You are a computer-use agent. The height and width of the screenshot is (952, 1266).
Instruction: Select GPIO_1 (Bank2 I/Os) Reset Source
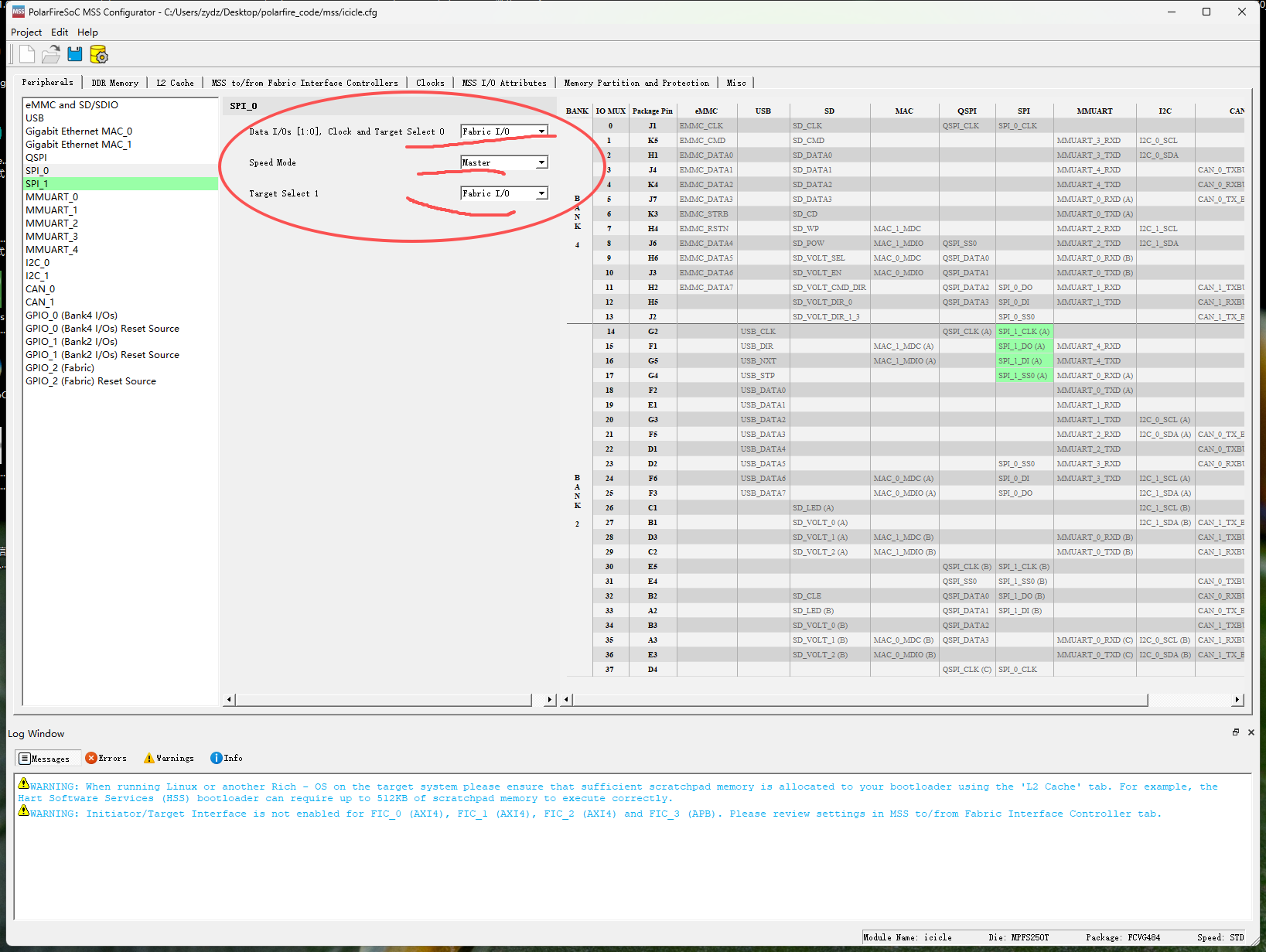click(121, 355)
